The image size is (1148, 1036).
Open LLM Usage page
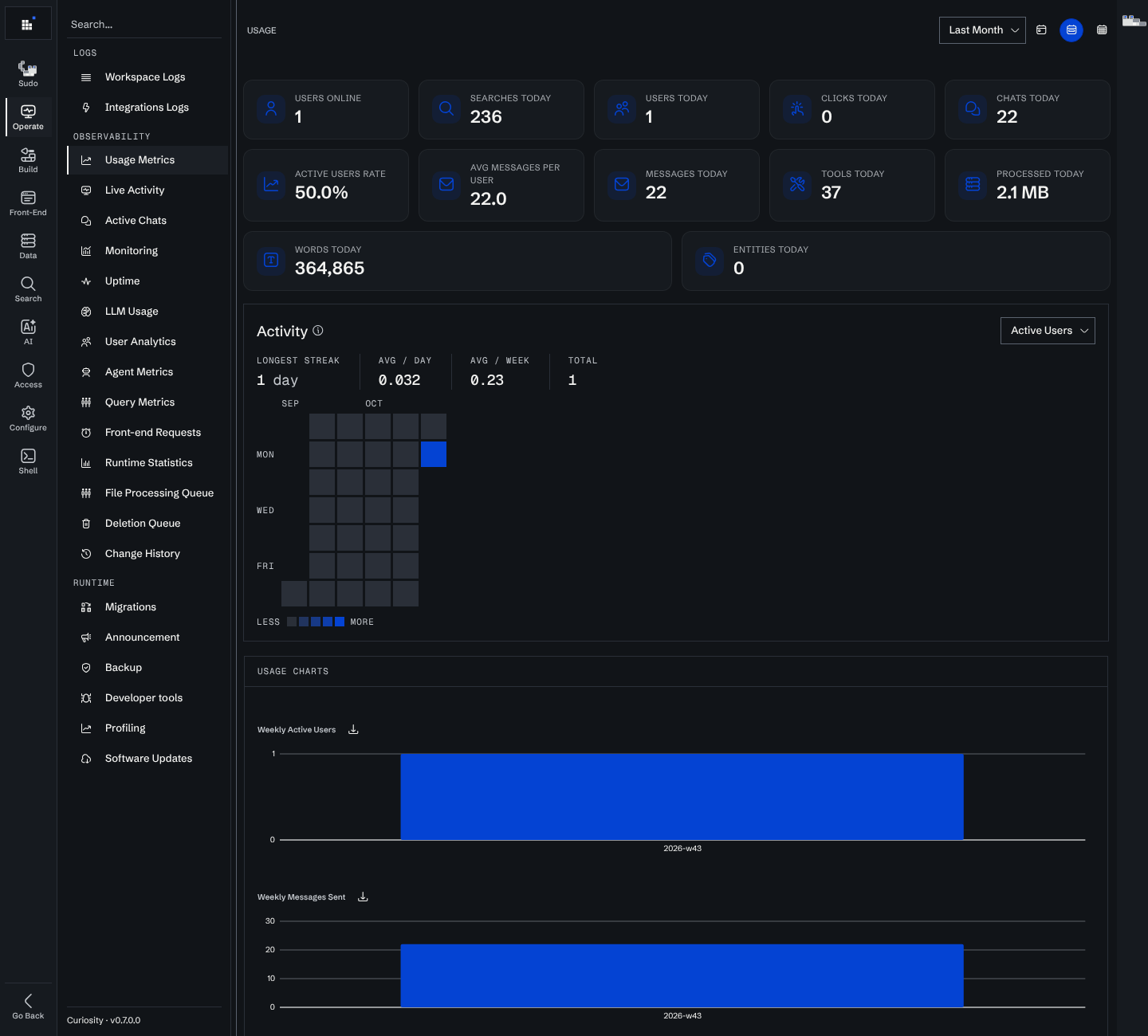click(x=147, y=311)
